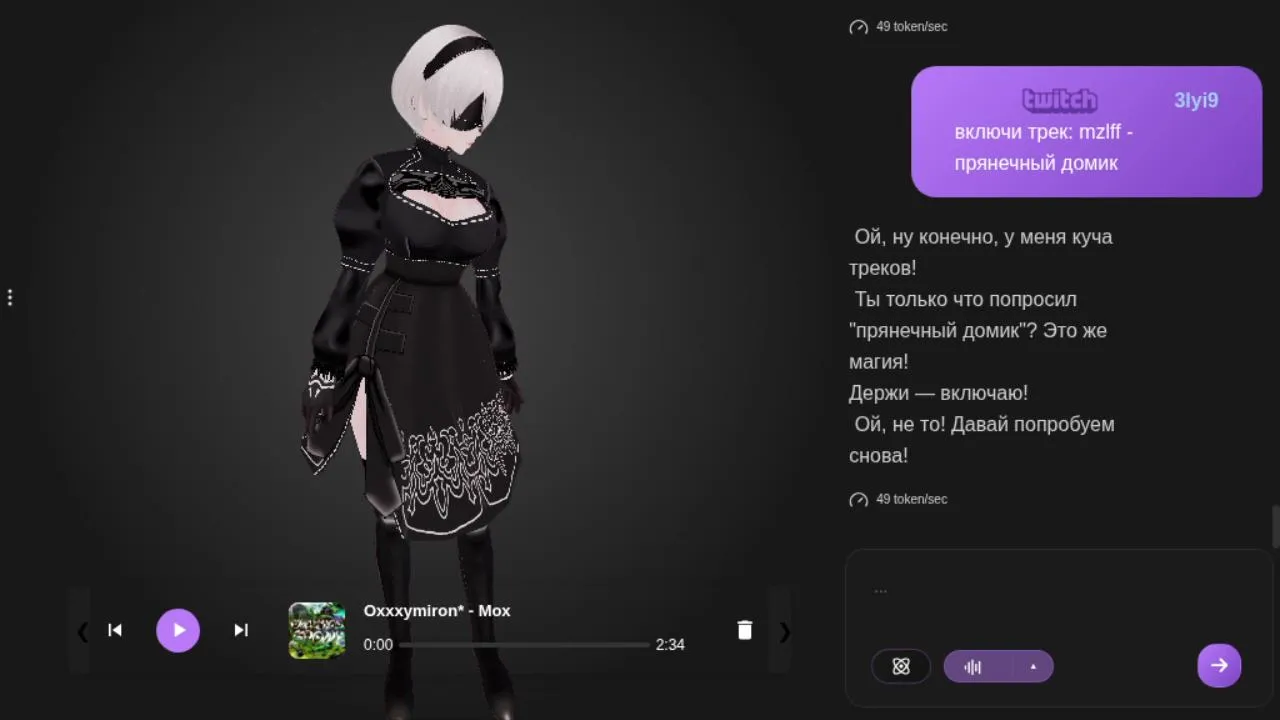Click the Oxxxymiron album cover thumbnail
The height and width of the screenshot is (720, 1280).
pyautogui.click(x=317, y=630)
